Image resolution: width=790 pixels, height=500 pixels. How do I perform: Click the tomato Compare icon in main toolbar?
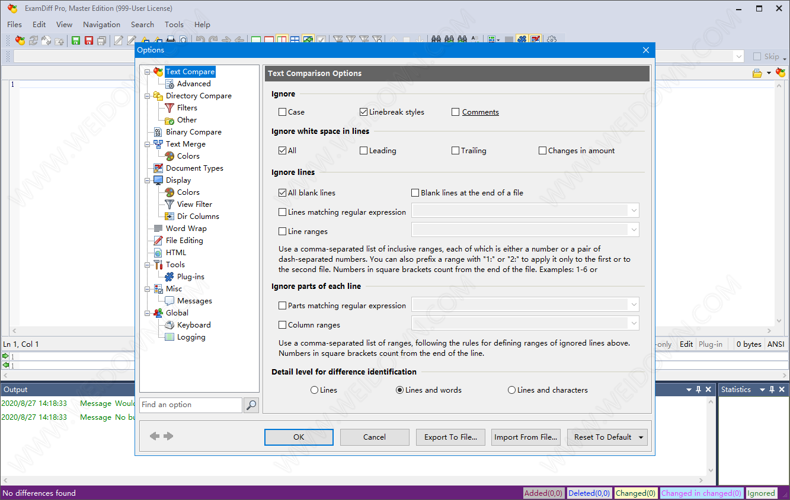tap(20, 40)
